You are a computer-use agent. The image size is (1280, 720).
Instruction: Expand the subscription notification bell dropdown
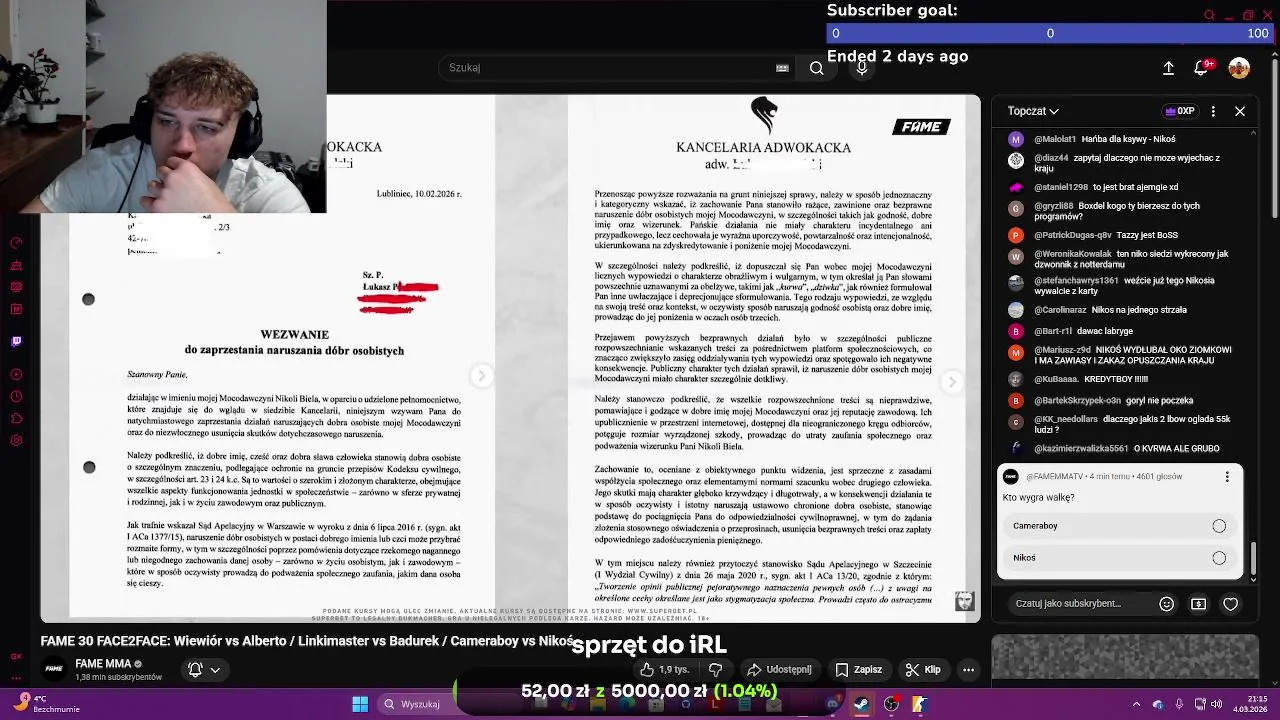203,670
